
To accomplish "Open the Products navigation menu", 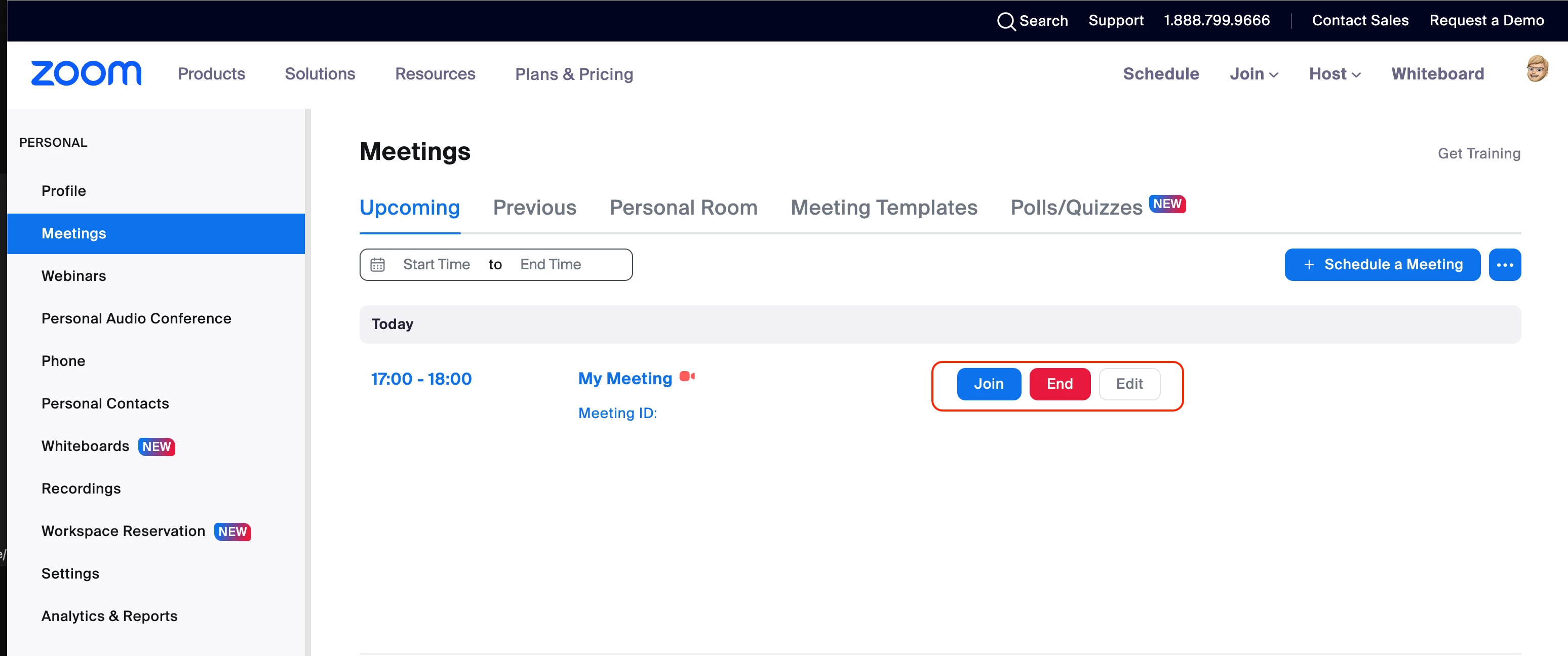I will (211, 74).
